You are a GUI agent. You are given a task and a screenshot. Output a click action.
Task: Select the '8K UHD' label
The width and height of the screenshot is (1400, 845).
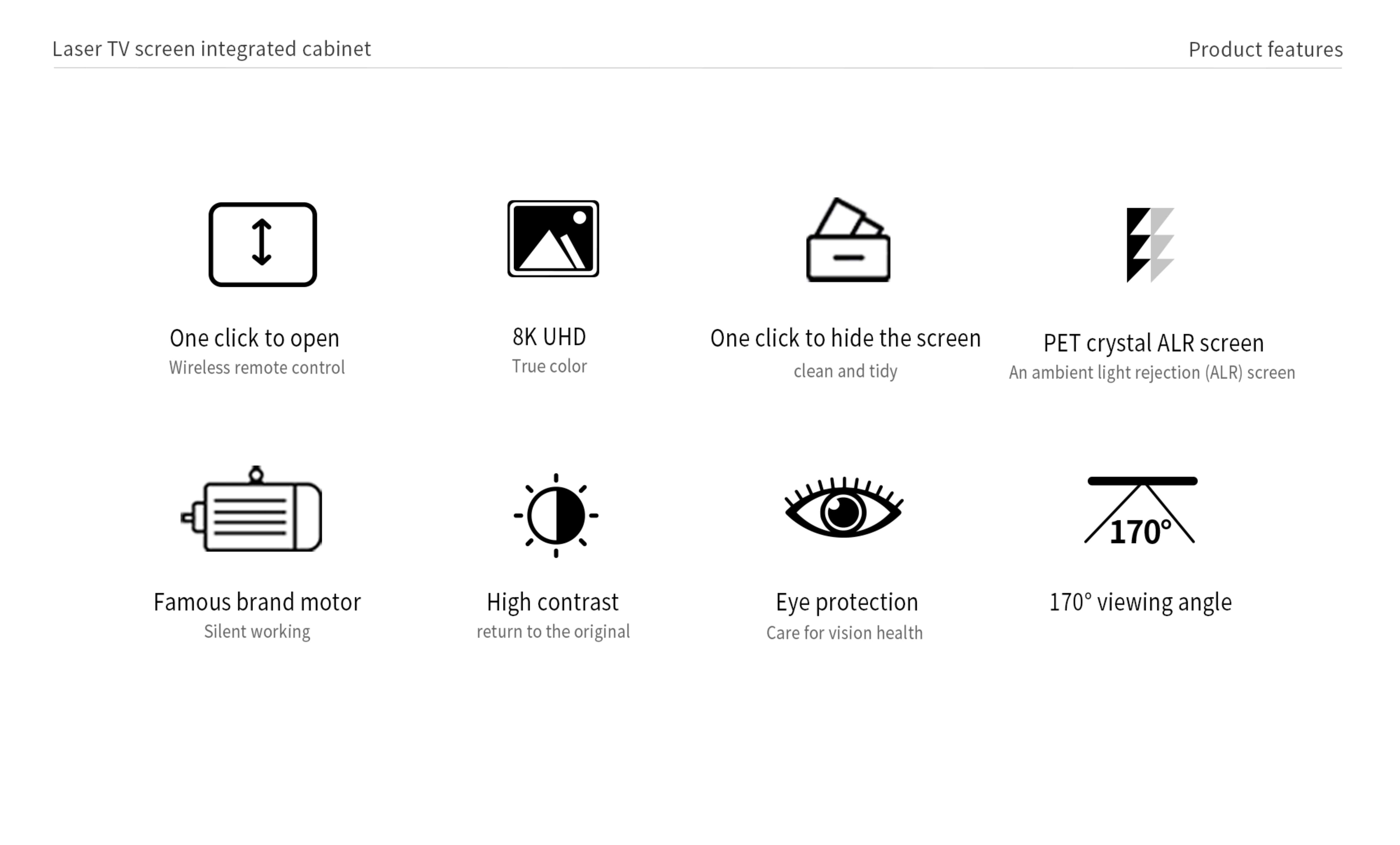pyautogui.click(x=549, y=337)
